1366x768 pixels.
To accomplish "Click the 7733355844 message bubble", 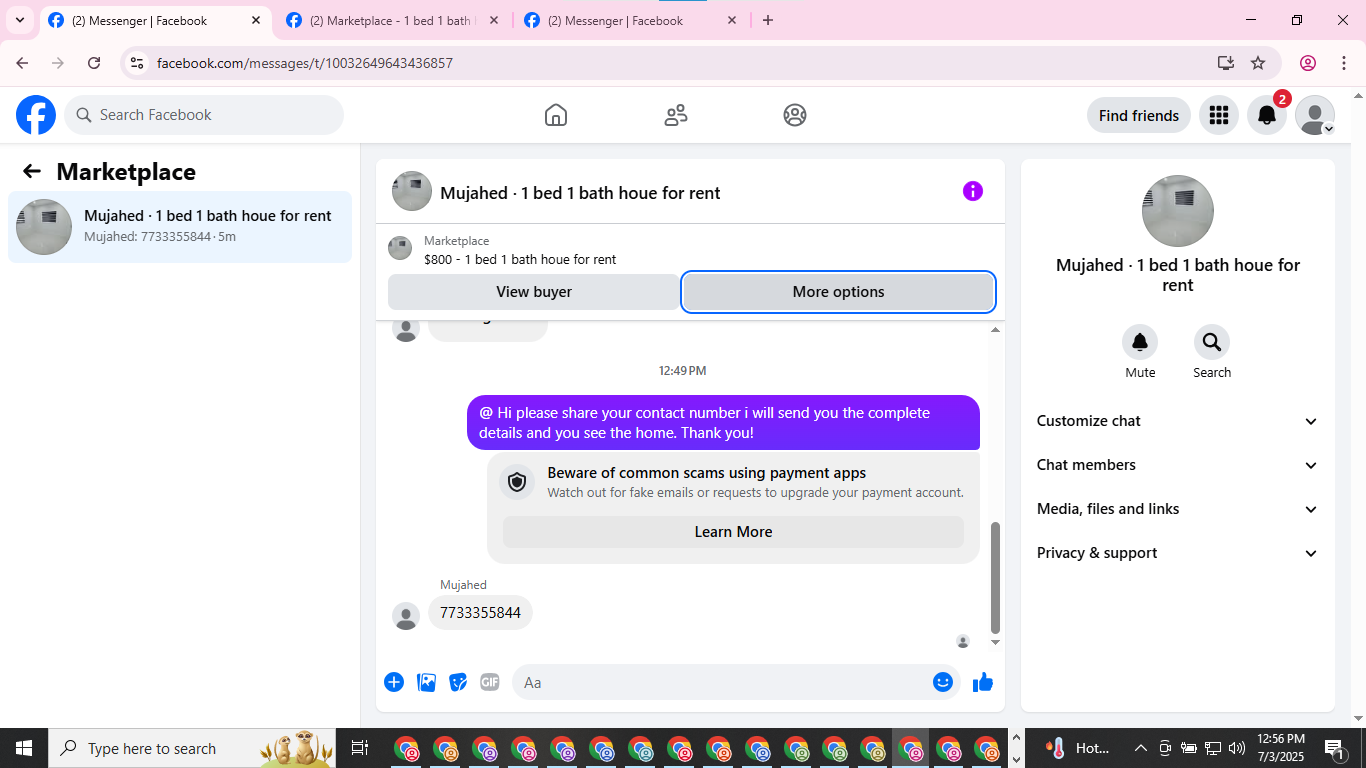I will 480,613.
